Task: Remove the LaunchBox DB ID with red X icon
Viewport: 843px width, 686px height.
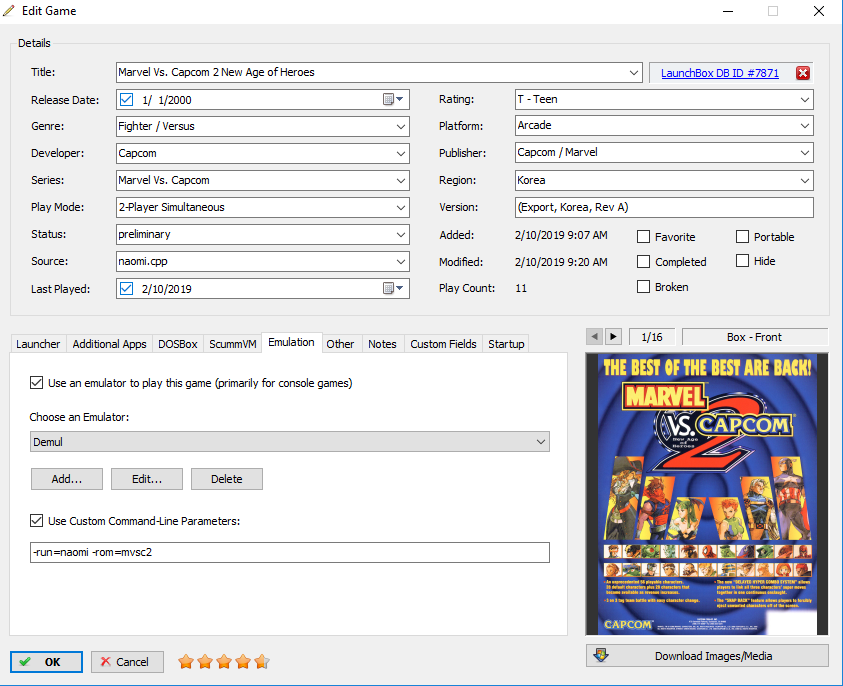Action: coord(803,73)
